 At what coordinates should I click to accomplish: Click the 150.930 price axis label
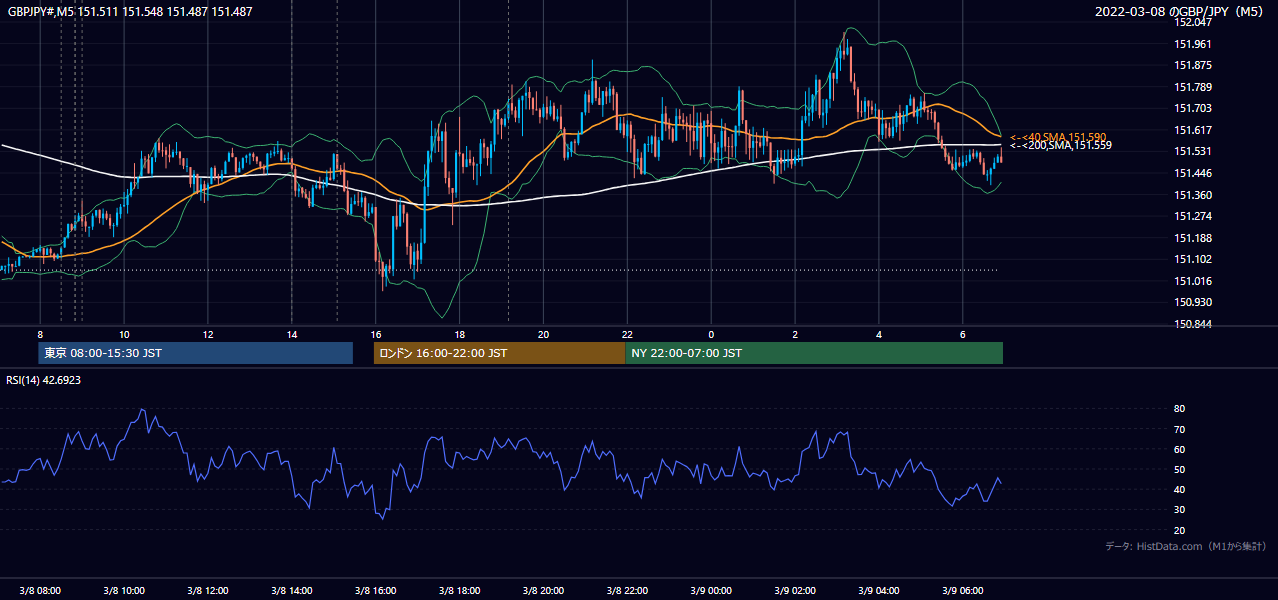[x=1194, y=303]
